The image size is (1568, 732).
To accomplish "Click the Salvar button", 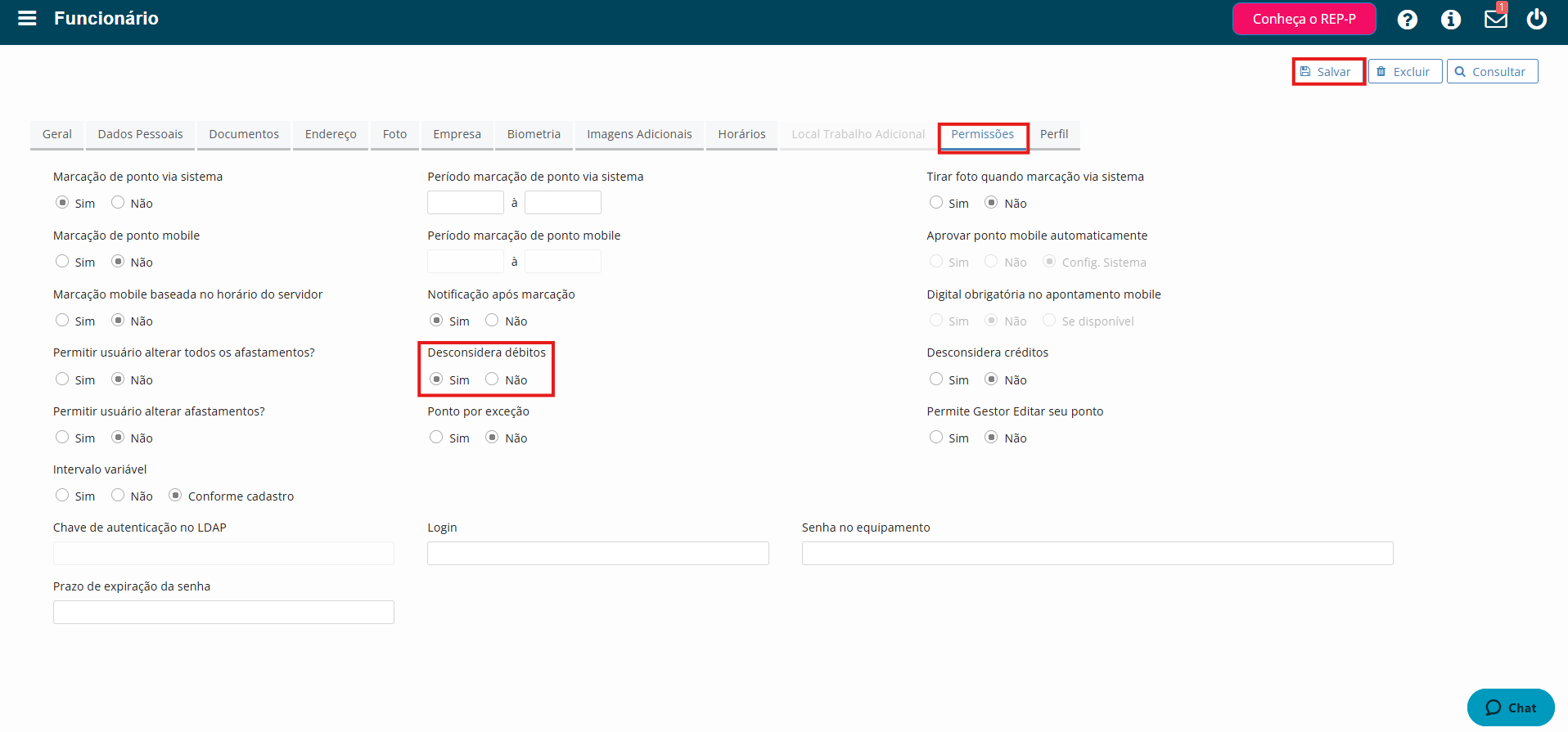I will 1327,71.
